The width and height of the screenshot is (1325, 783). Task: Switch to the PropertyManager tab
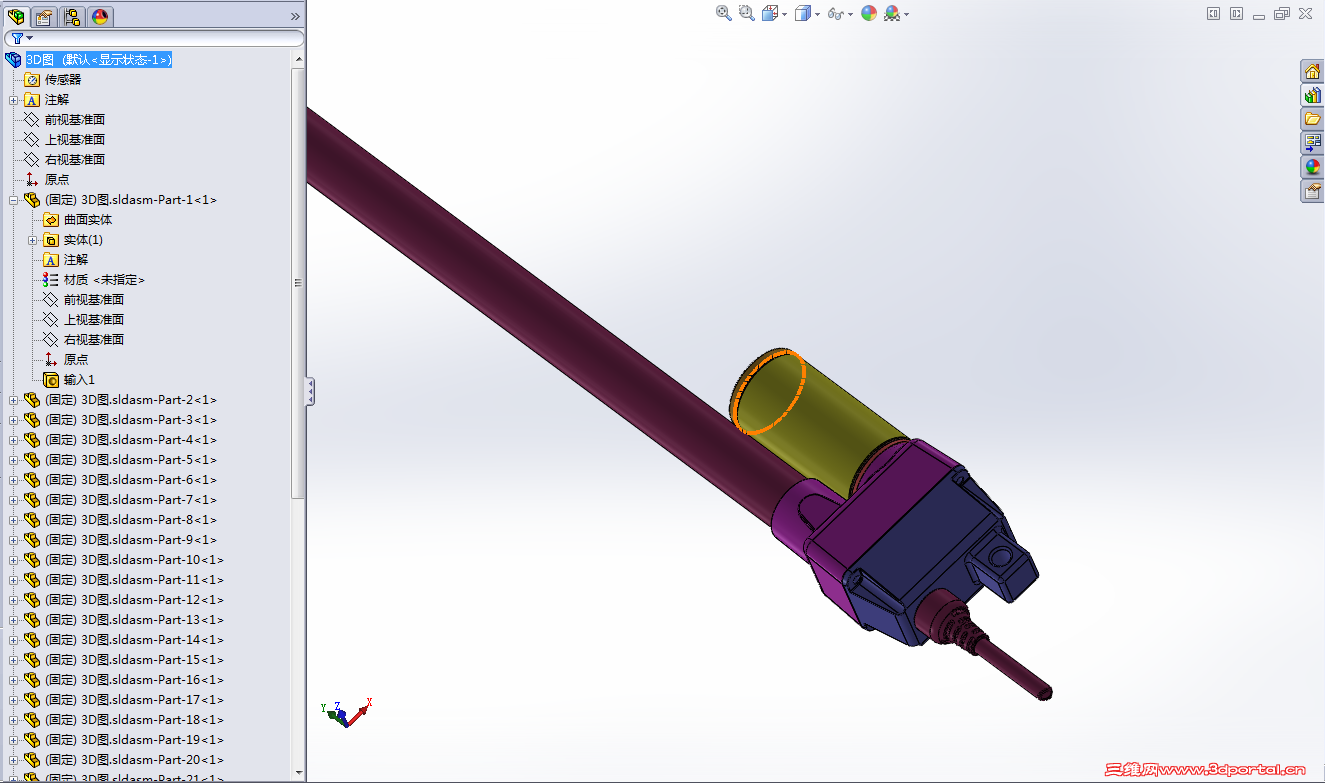point(44,16)
